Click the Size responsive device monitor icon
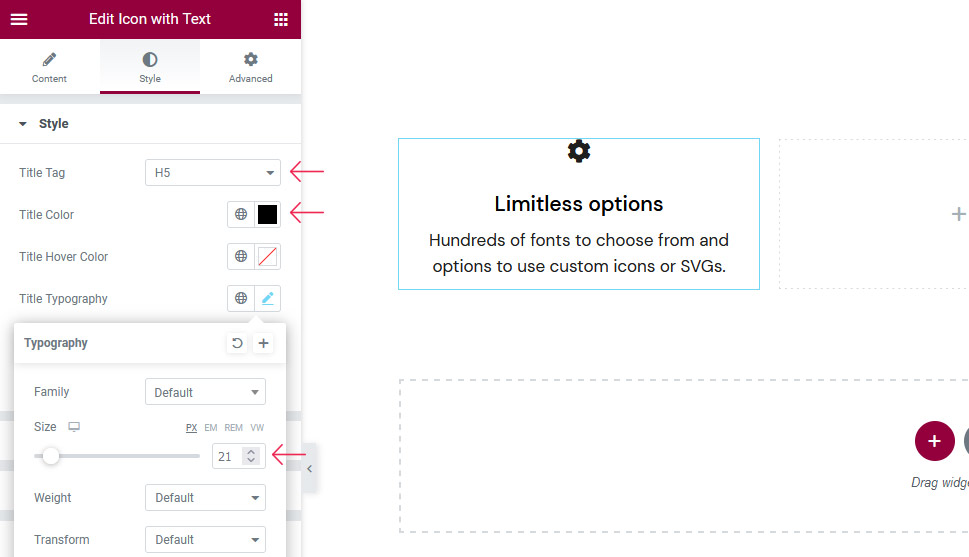The image size is (969, 557). [x=74, y=427]
